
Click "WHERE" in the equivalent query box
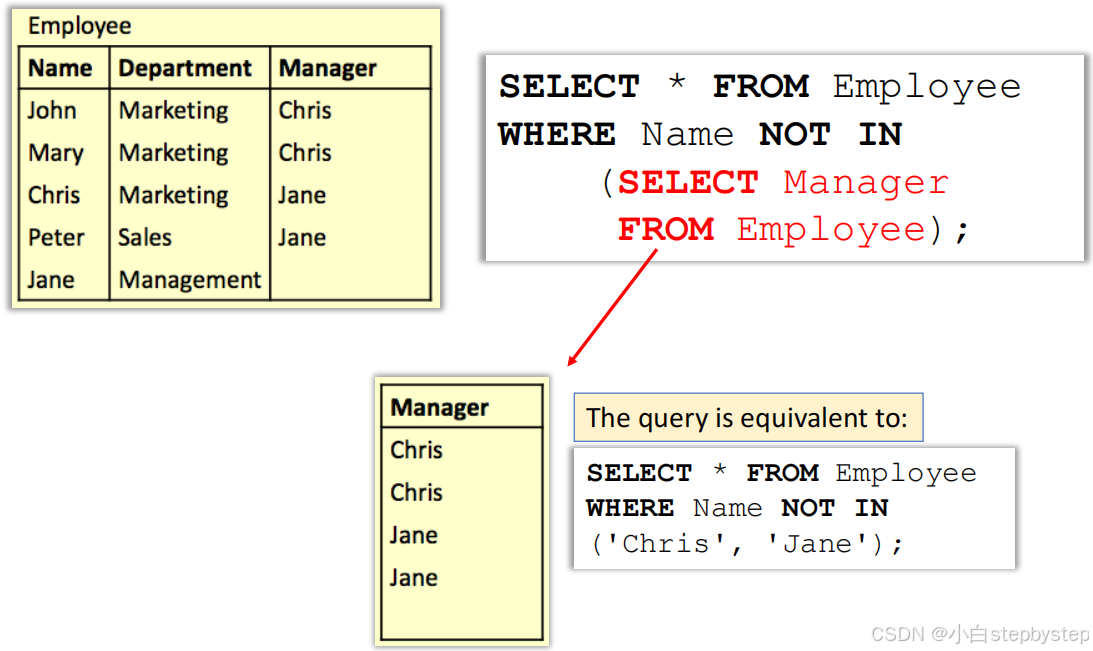pyautogui.click(x=630, y=508)
